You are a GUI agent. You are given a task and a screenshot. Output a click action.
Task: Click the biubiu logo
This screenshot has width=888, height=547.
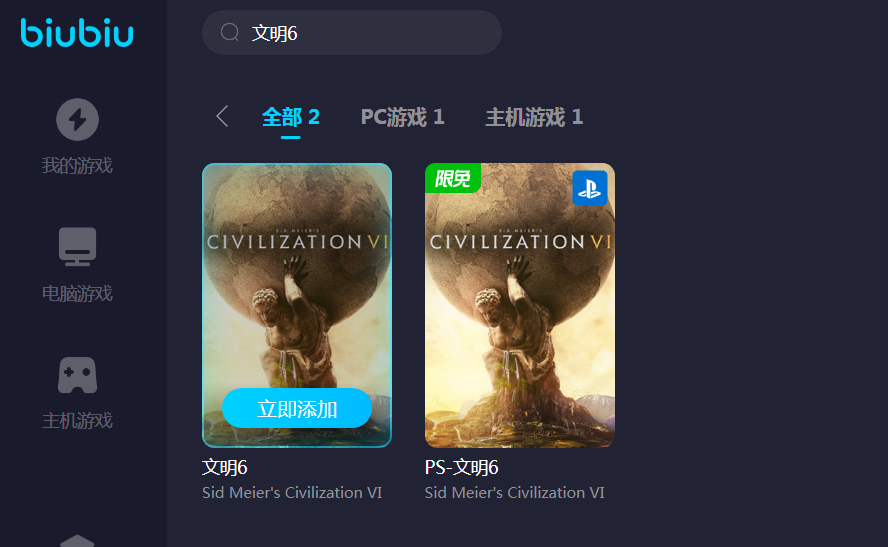click(x=77, y=33)
